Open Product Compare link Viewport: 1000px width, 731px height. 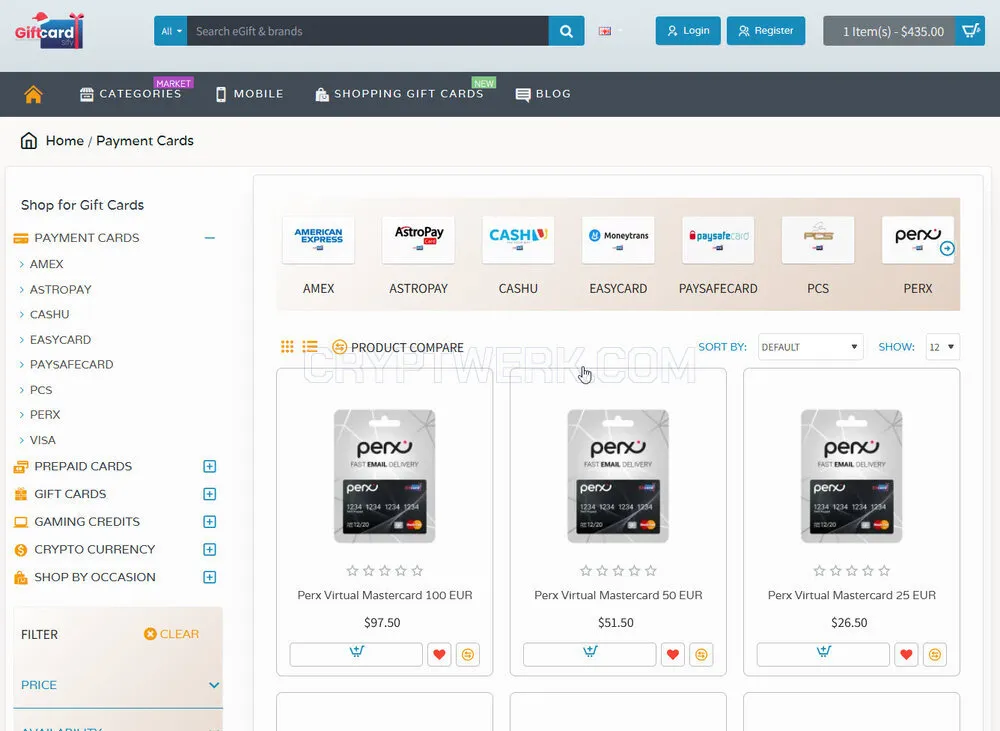click(398, 347)
